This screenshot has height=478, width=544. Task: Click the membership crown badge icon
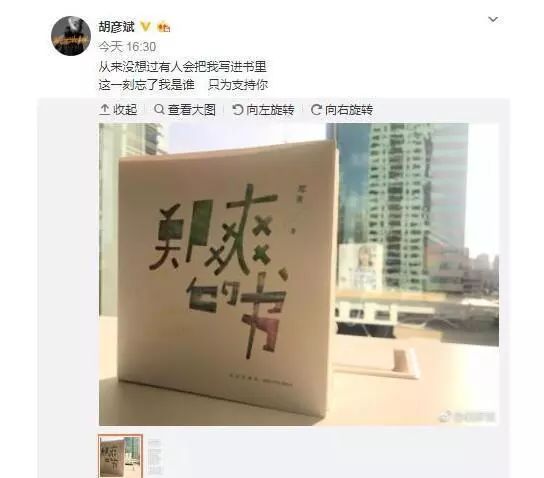pyautogui.click(x=163, y=26)
